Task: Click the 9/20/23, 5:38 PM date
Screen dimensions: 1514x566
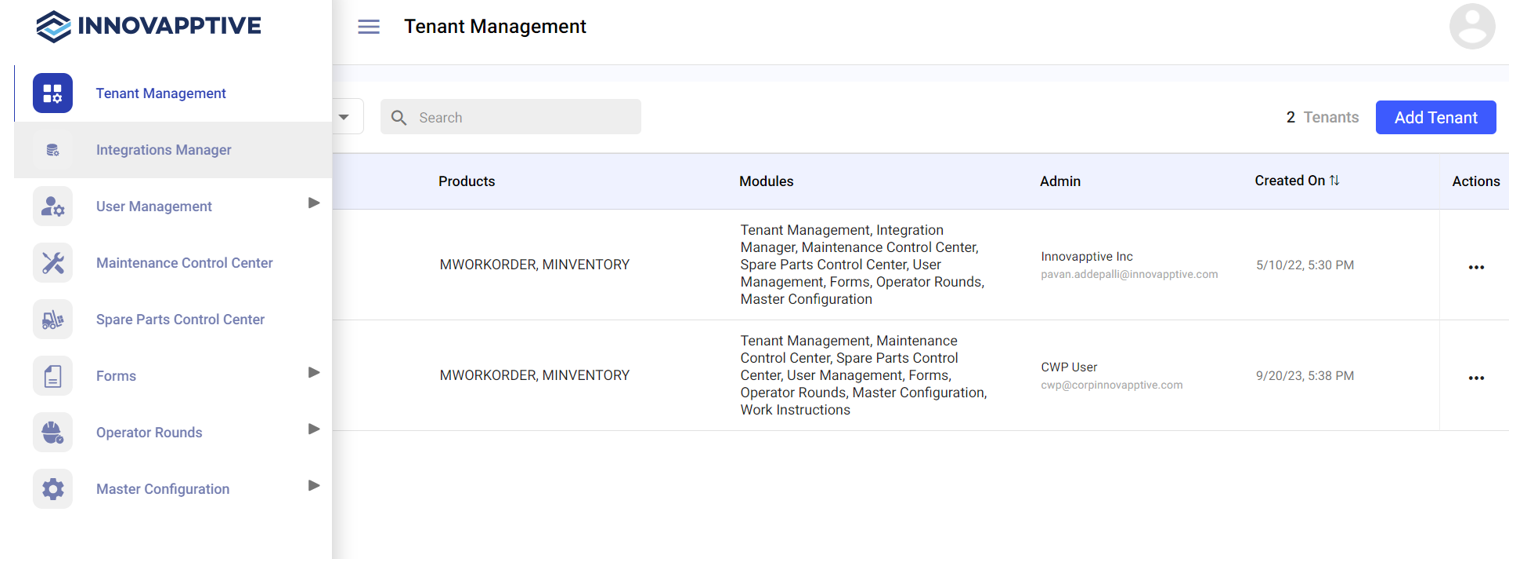Action: click(x=1305, y=376)
